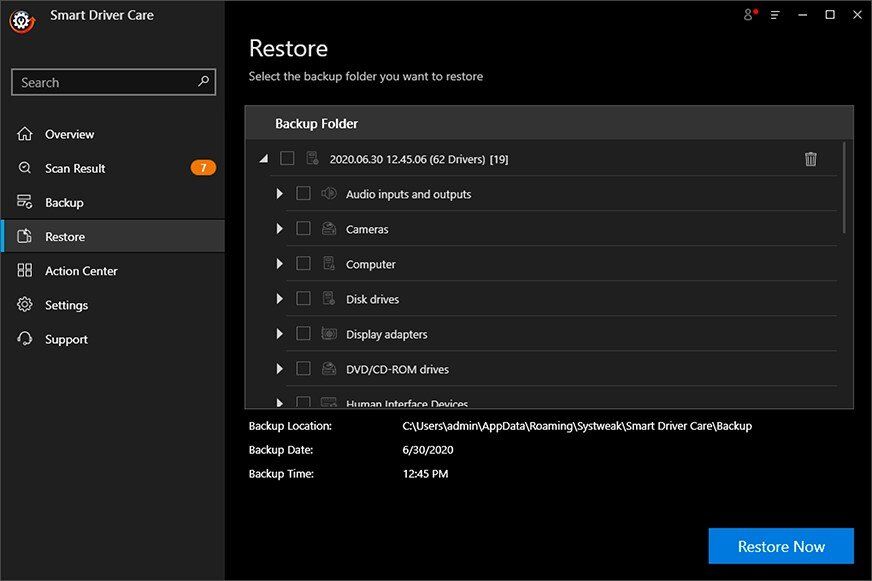Image resolution: width=872 pixels, height=581 pixels.
Task: Select the Cameras row label
Action: coord(367,229)
